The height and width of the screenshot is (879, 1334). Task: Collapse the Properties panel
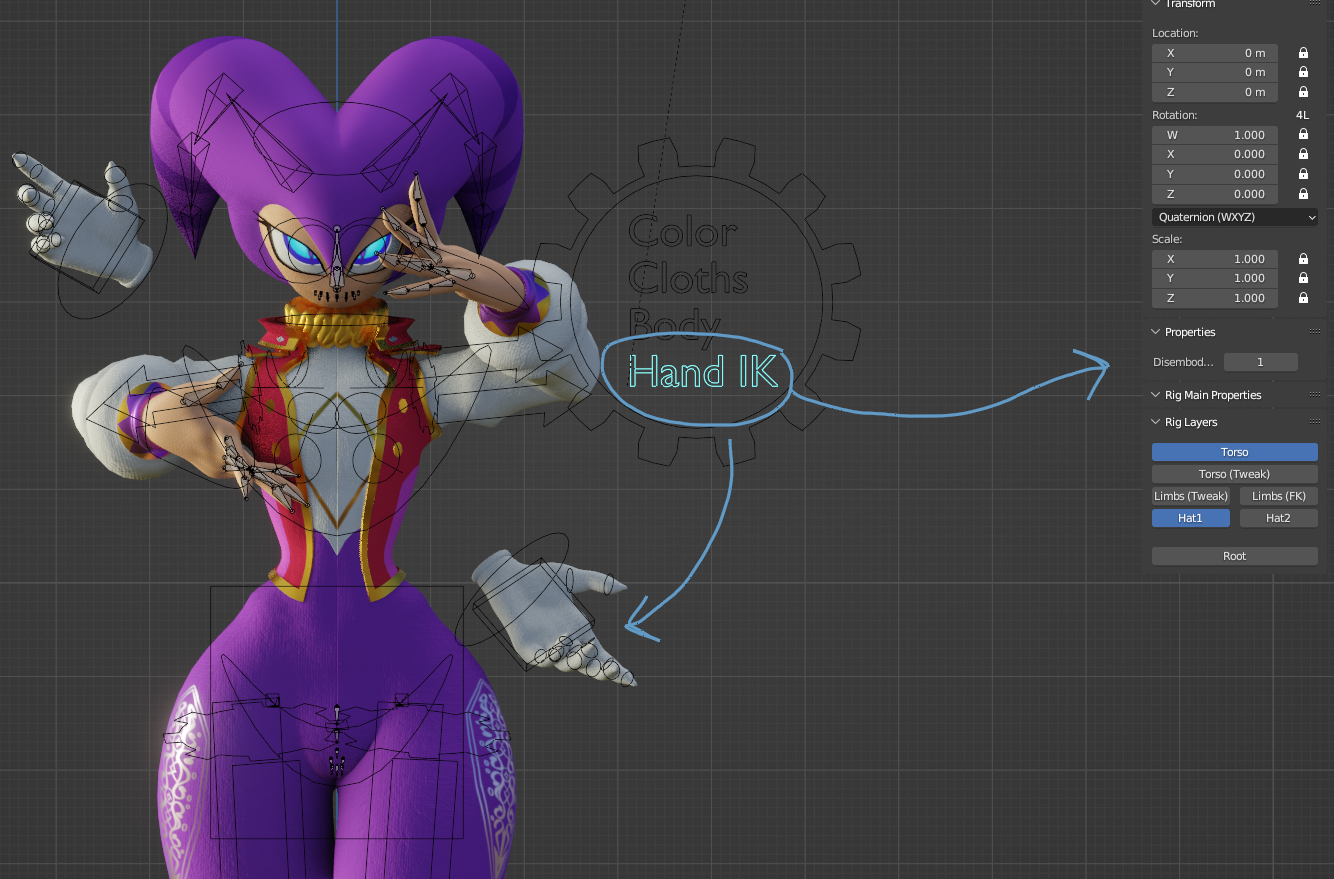tap(1156, 332)
